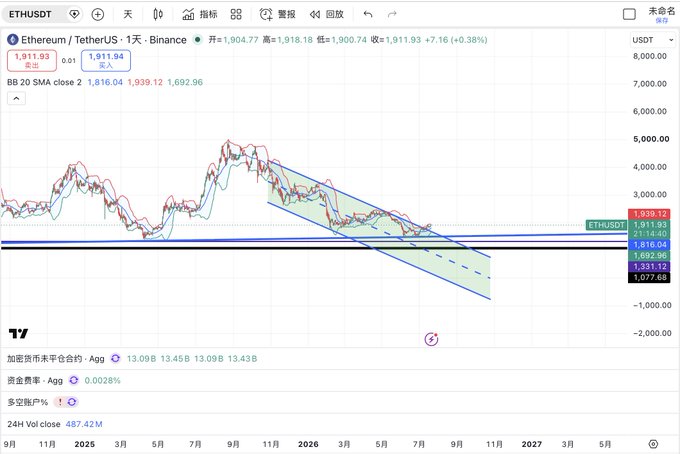Open the candlestick chart type menu
The height and width of the screenshot is (454, 680).
click(x=158, y=14)
